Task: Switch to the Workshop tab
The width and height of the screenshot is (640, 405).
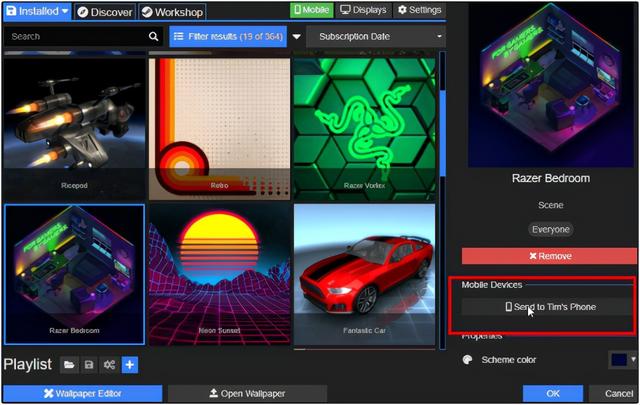Action: point(171,12)
